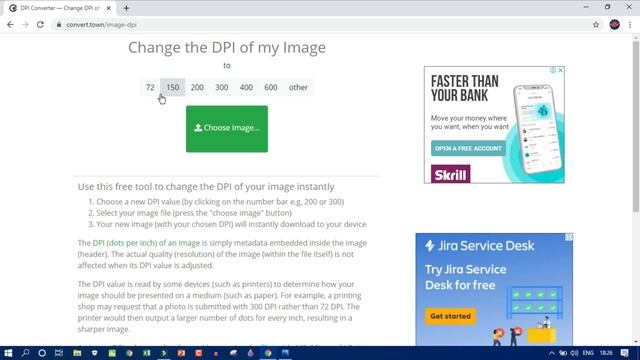
Task: Go forward in browser history
Action: tap(25, 24)
